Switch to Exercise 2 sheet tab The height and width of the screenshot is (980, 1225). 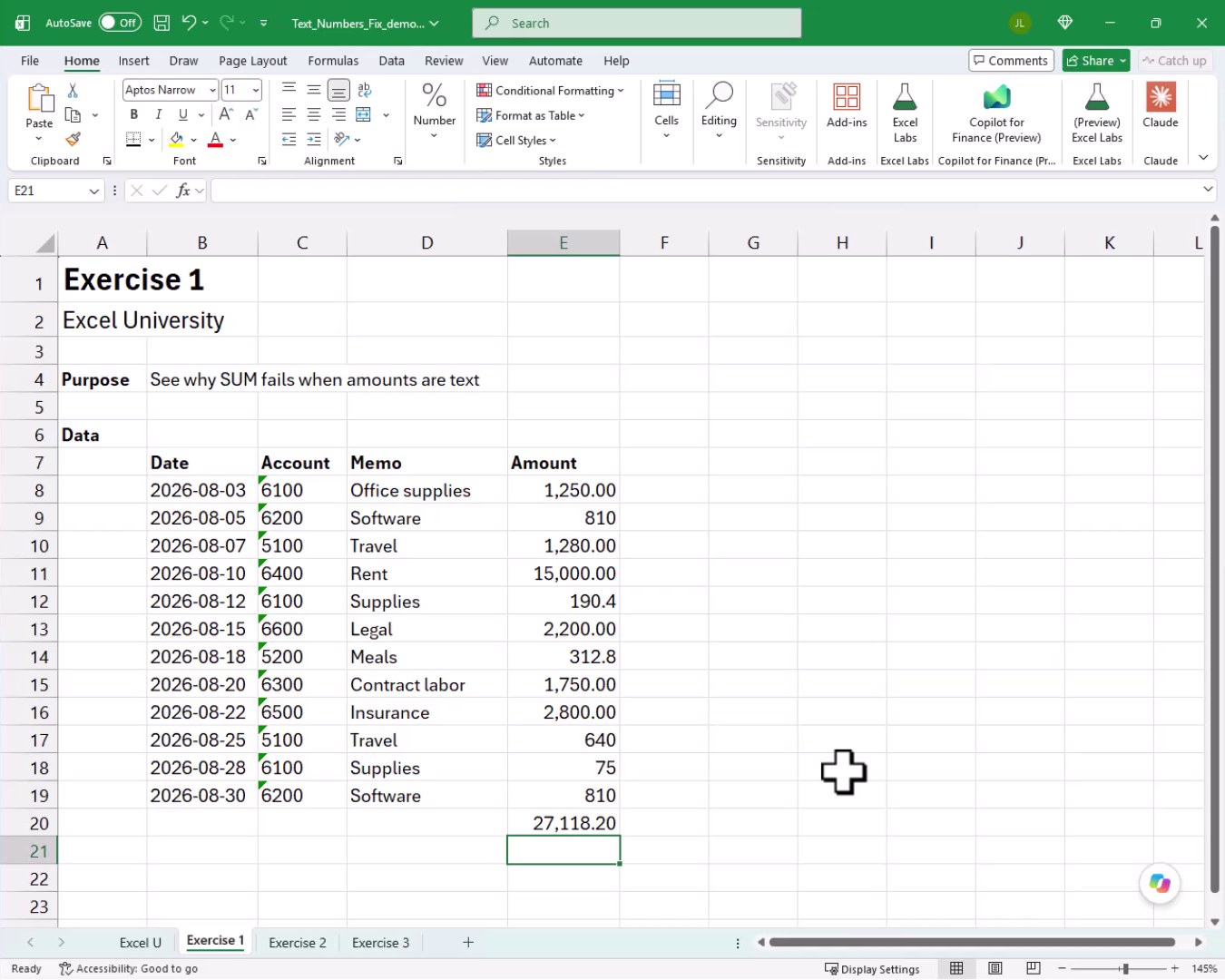click(297, 943)
